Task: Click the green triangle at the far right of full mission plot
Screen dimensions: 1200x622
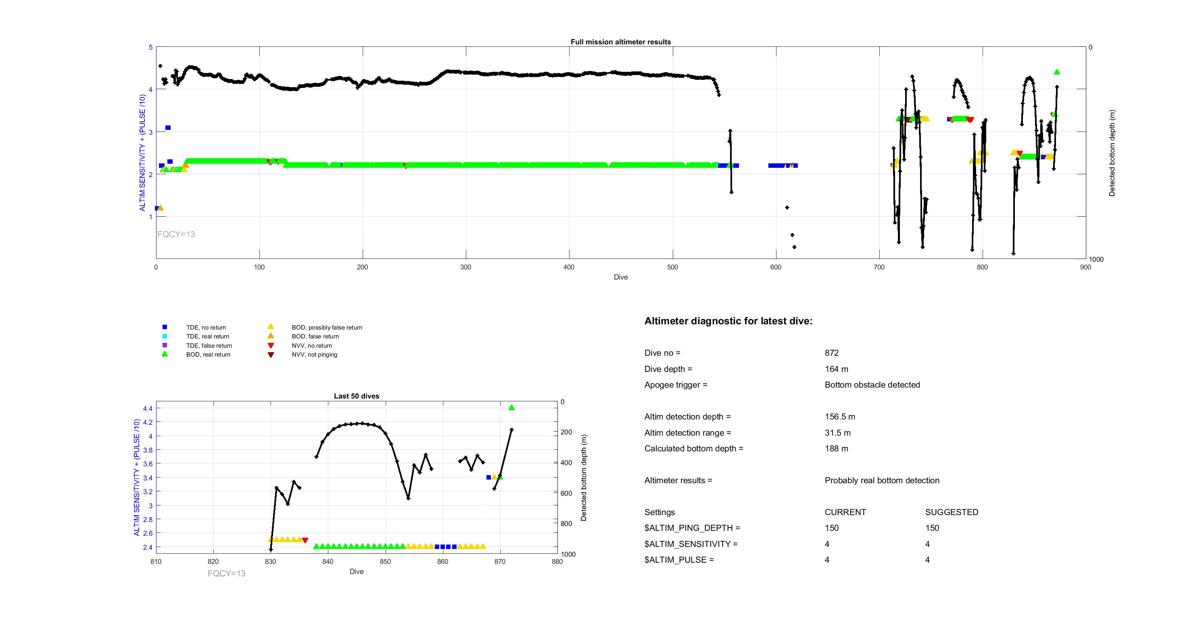Action: click(x=1057, y=72)
